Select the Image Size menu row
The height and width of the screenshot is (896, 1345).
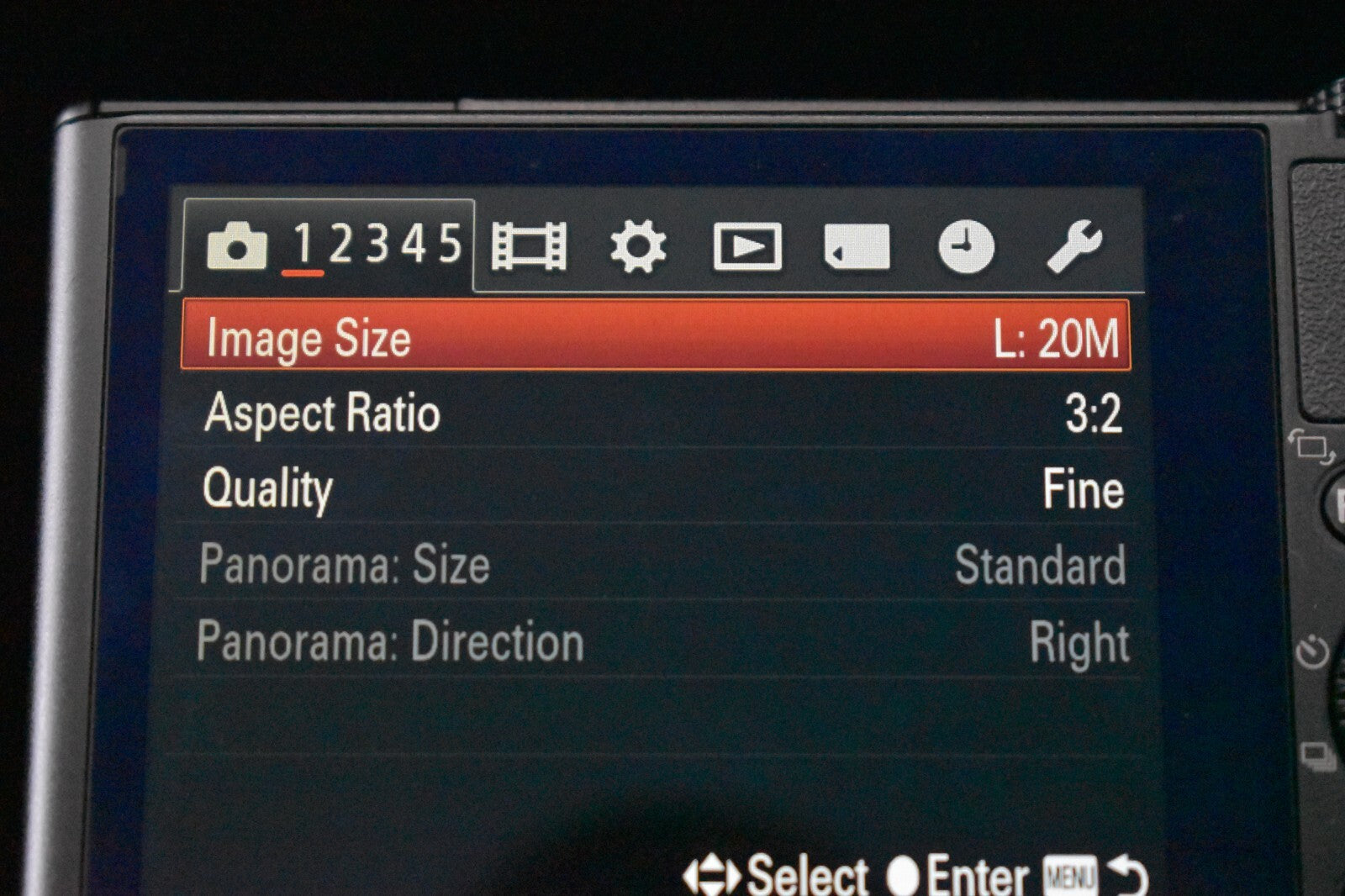coord(656,335)
